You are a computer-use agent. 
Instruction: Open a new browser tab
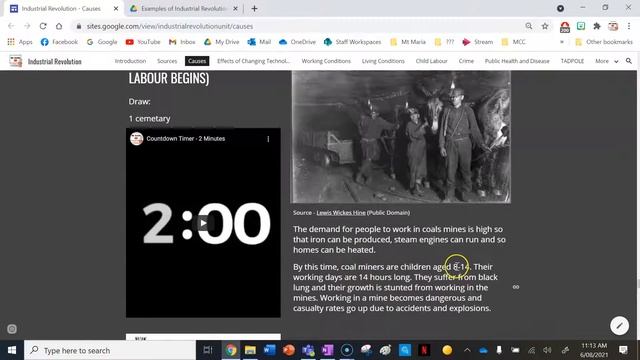pos(254,8)
